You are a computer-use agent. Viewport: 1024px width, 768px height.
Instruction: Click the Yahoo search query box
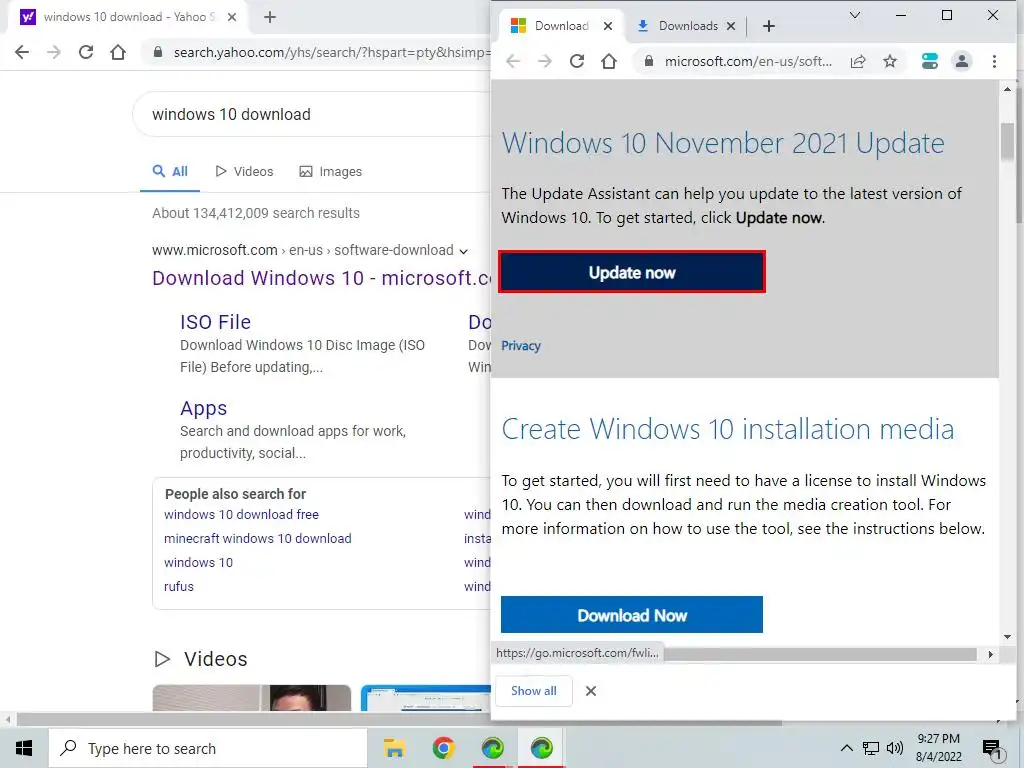coord(313,114)
